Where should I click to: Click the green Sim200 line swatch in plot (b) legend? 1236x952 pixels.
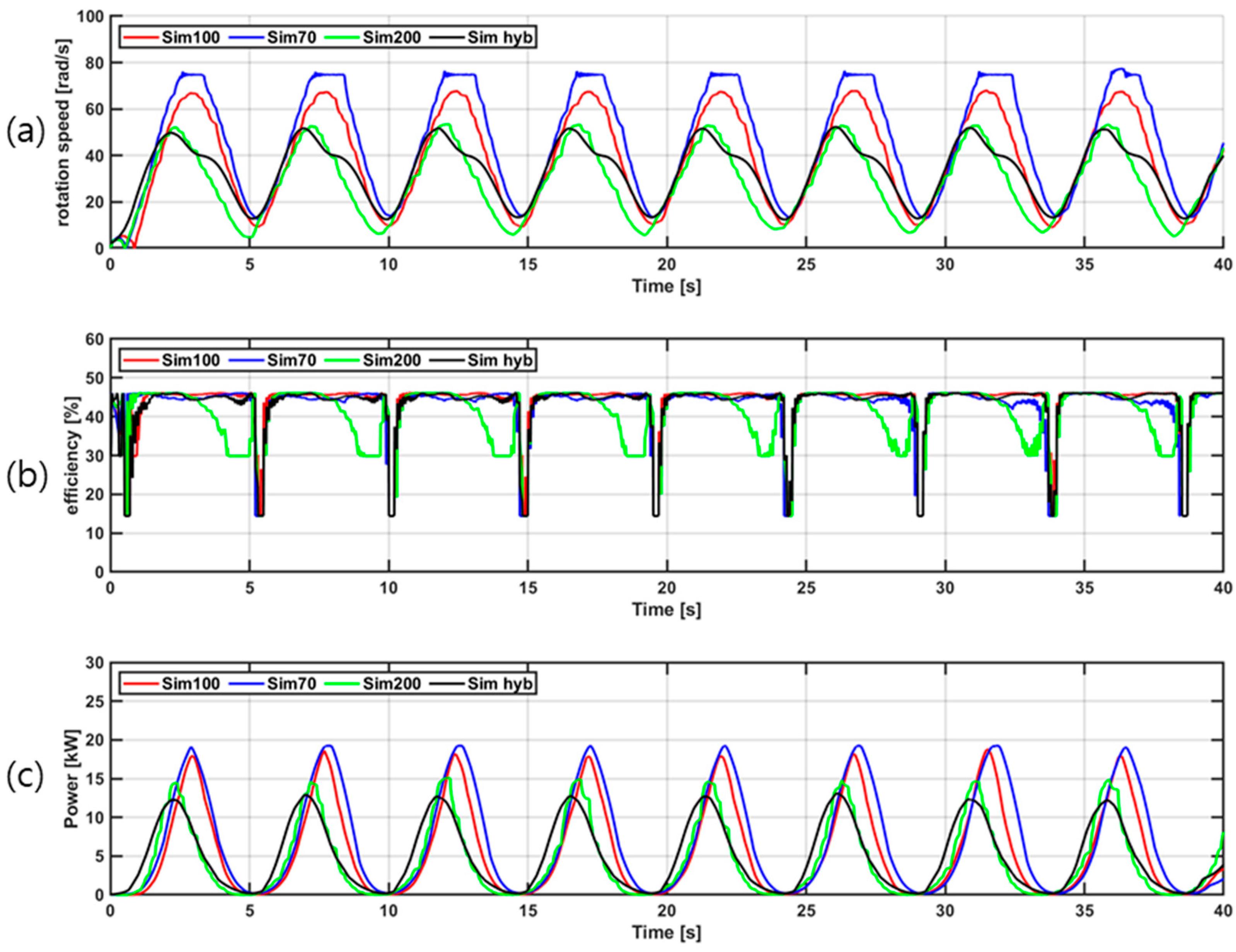pyautogui.click(x=343, y=360)
